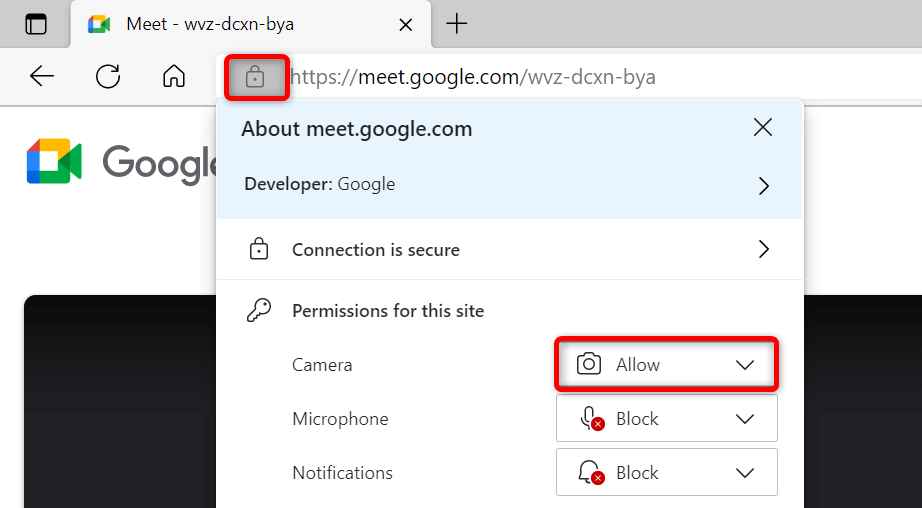Image resolution: width=922 pixels, height=508 pixels.
Task: Open the home page icon
Action: (174, 77)
